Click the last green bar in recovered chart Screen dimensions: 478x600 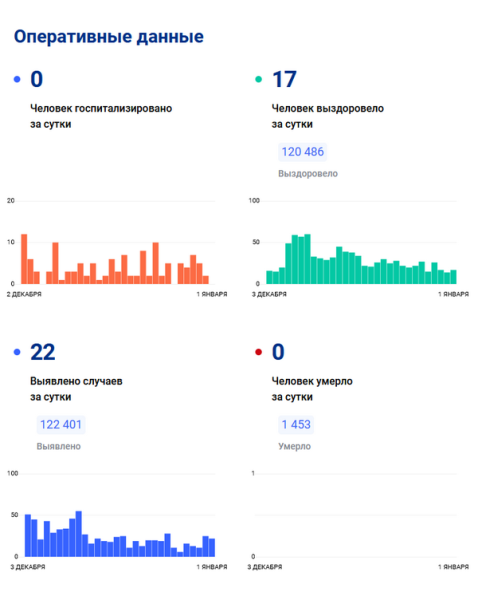(454, 277)
